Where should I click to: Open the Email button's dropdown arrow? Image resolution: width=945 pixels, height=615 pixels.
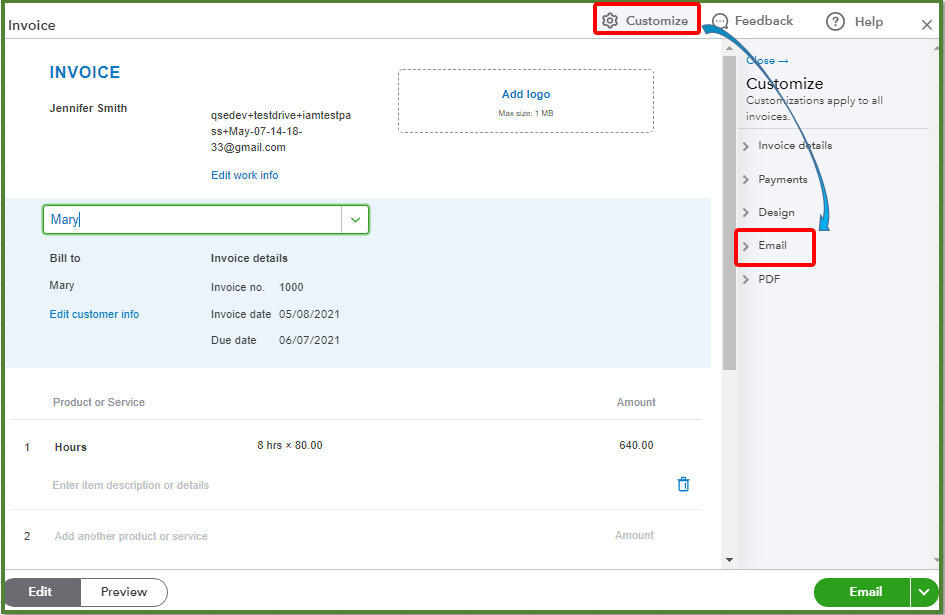click(x=923, y=592)
